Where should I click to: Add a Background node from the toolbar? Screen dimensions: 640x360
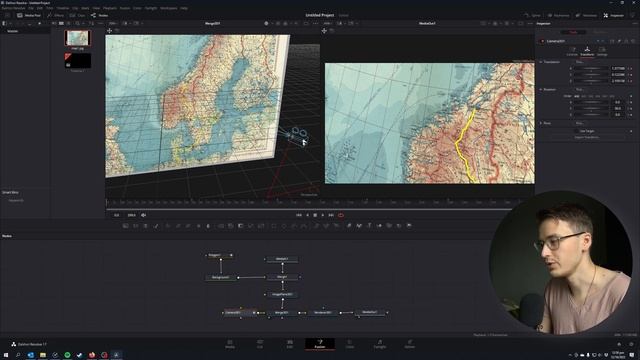pos(126,226)
